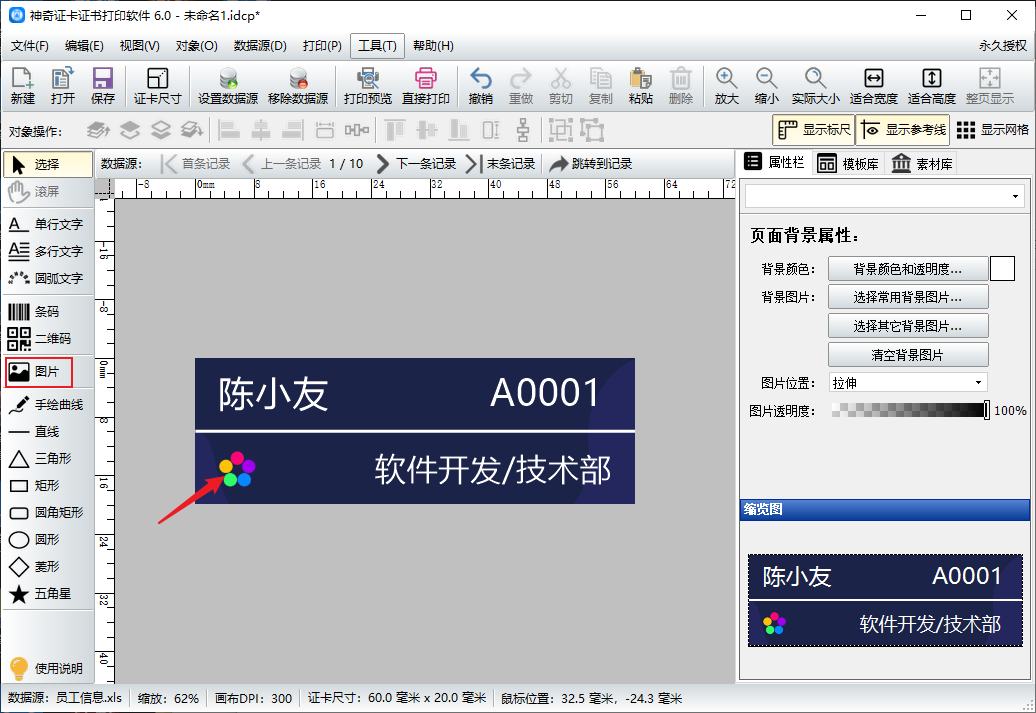Open print preview (打印预览)
The height and width of the screenshot is (713, 1036).
367,86
